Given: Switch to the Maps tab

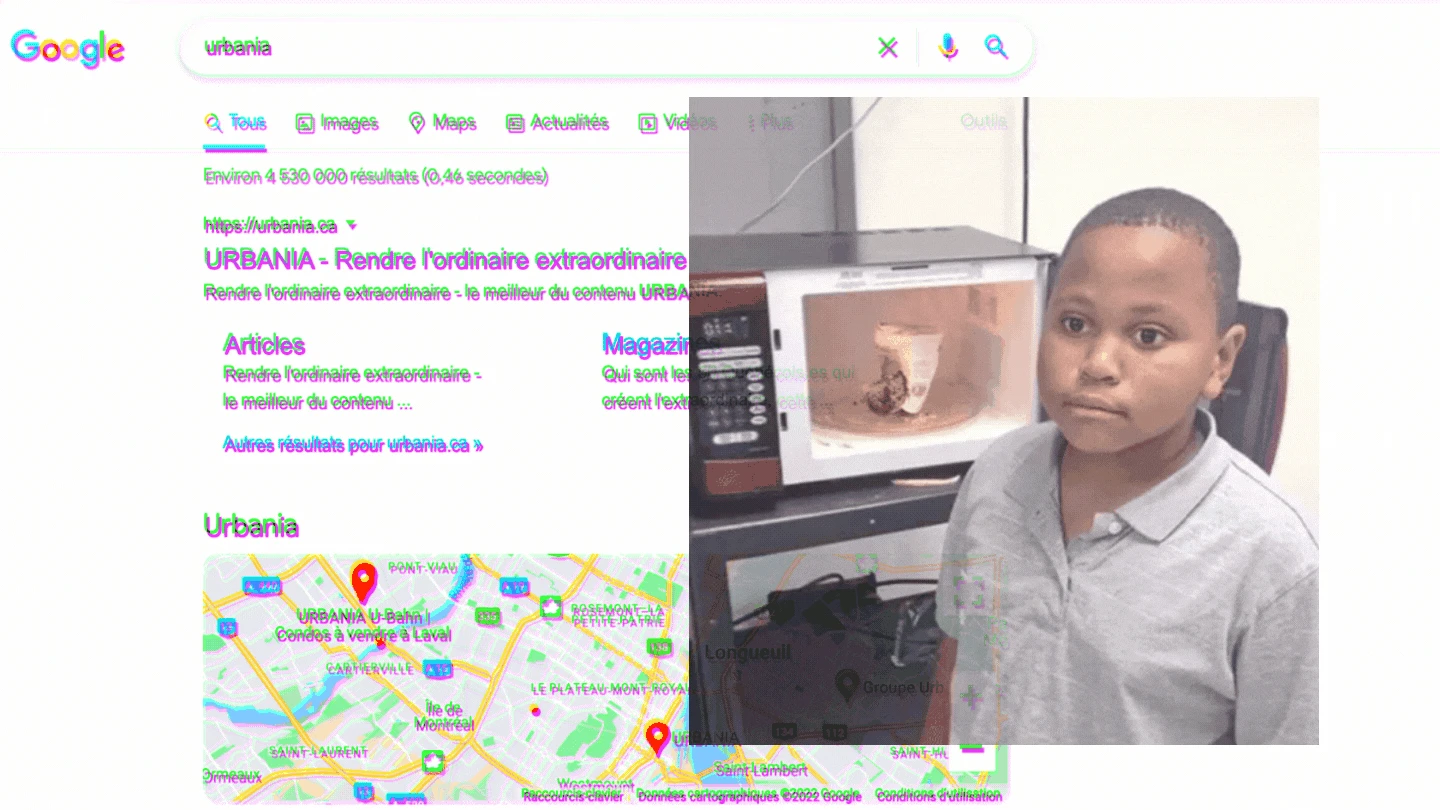Looking at the screenshot, I should [443, 123].
